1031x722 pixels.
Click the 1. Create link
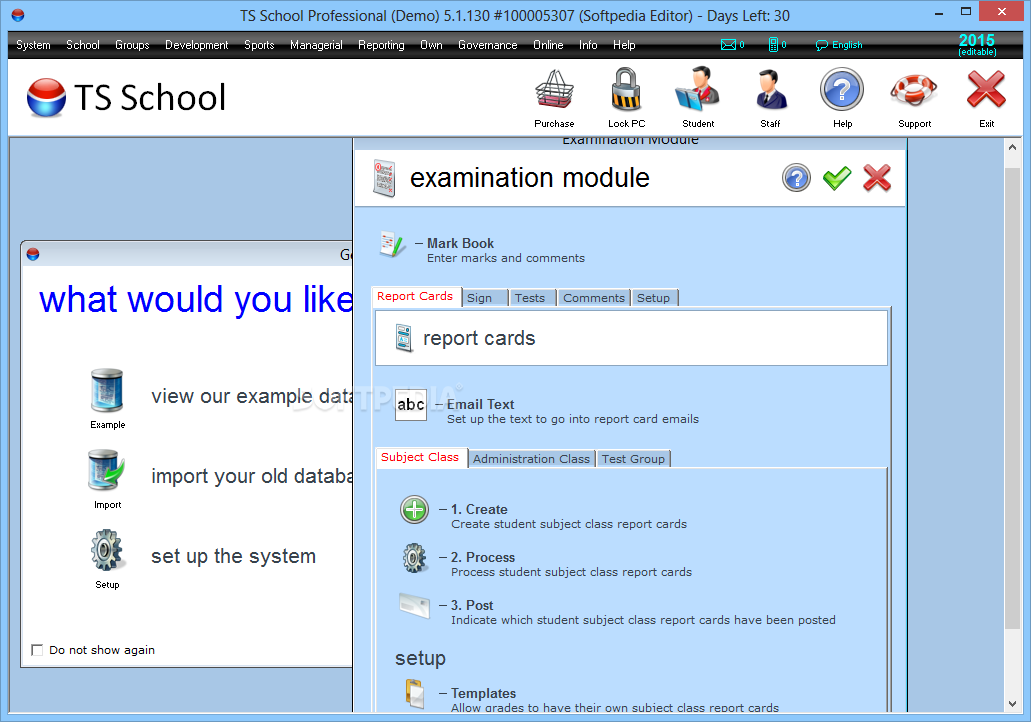(479, 510)
